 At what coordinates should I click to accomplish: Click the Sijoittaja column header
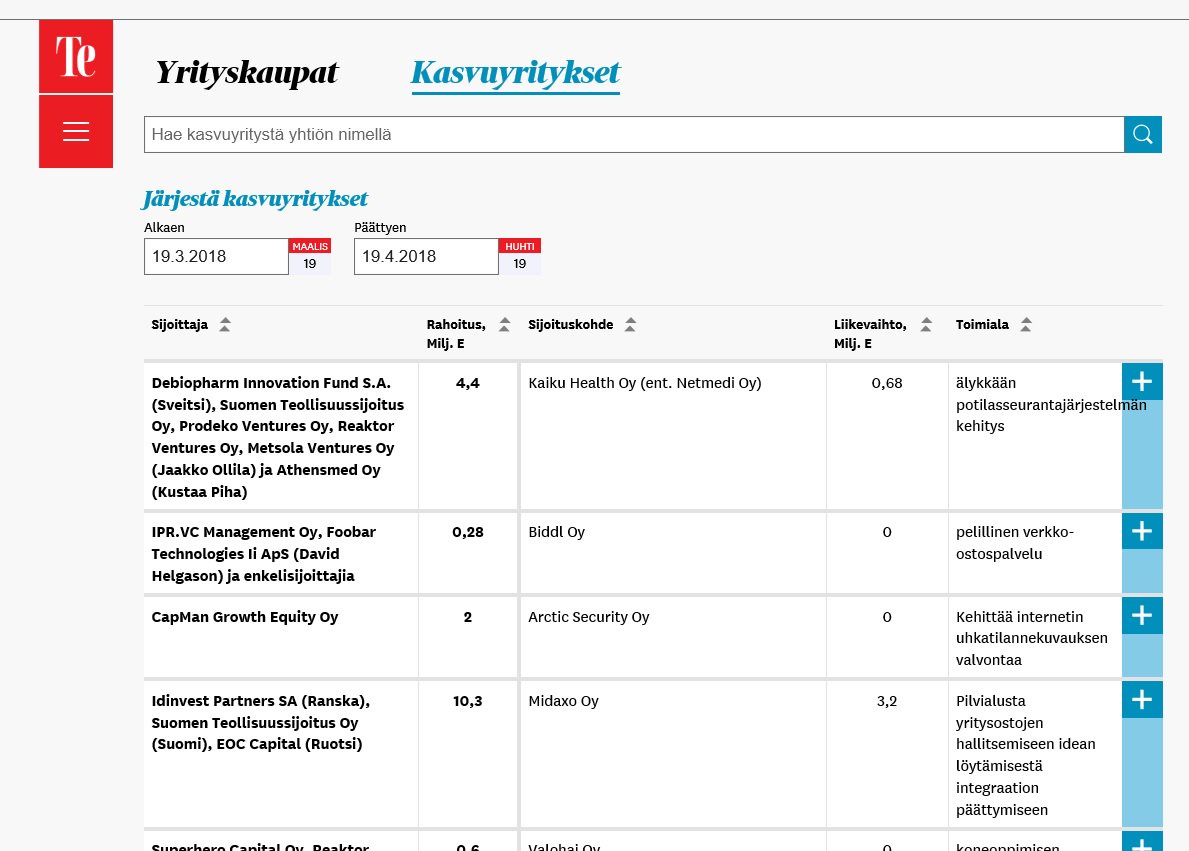pyautogui.click(x=180, y=325)
